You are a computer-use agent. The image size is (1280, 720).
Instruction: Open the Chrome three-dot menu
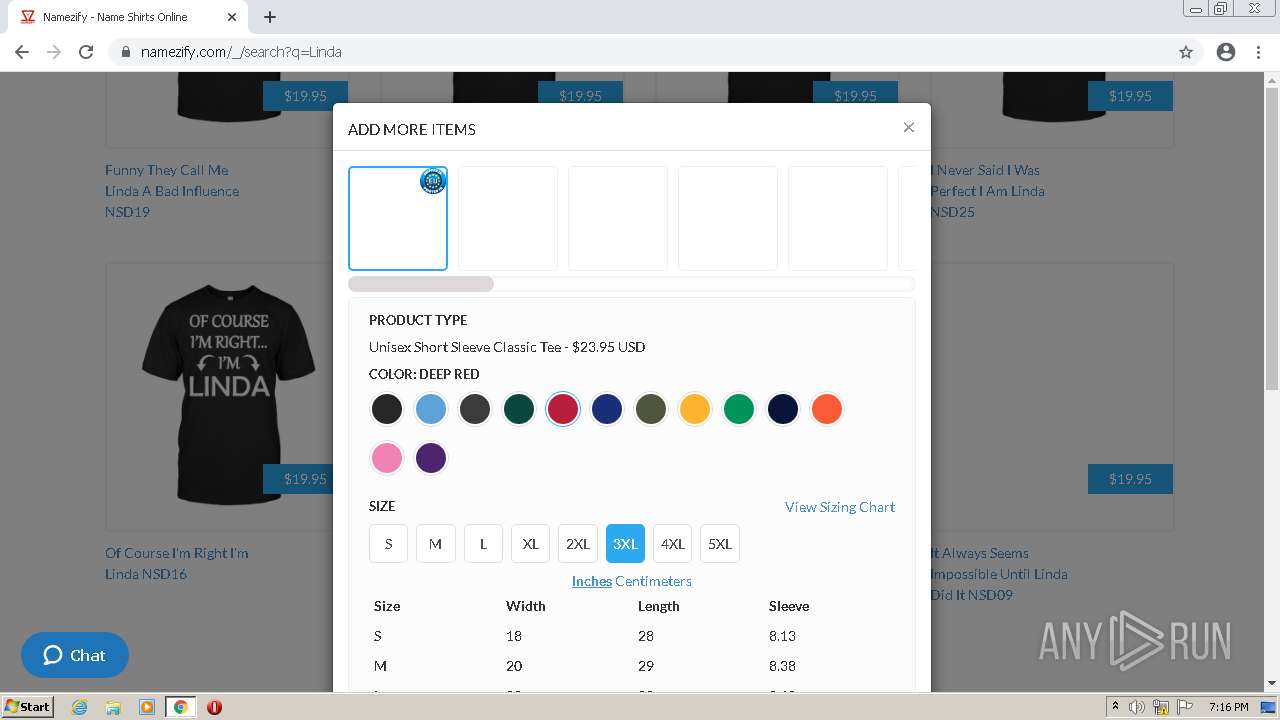(x=1258, y=52)
